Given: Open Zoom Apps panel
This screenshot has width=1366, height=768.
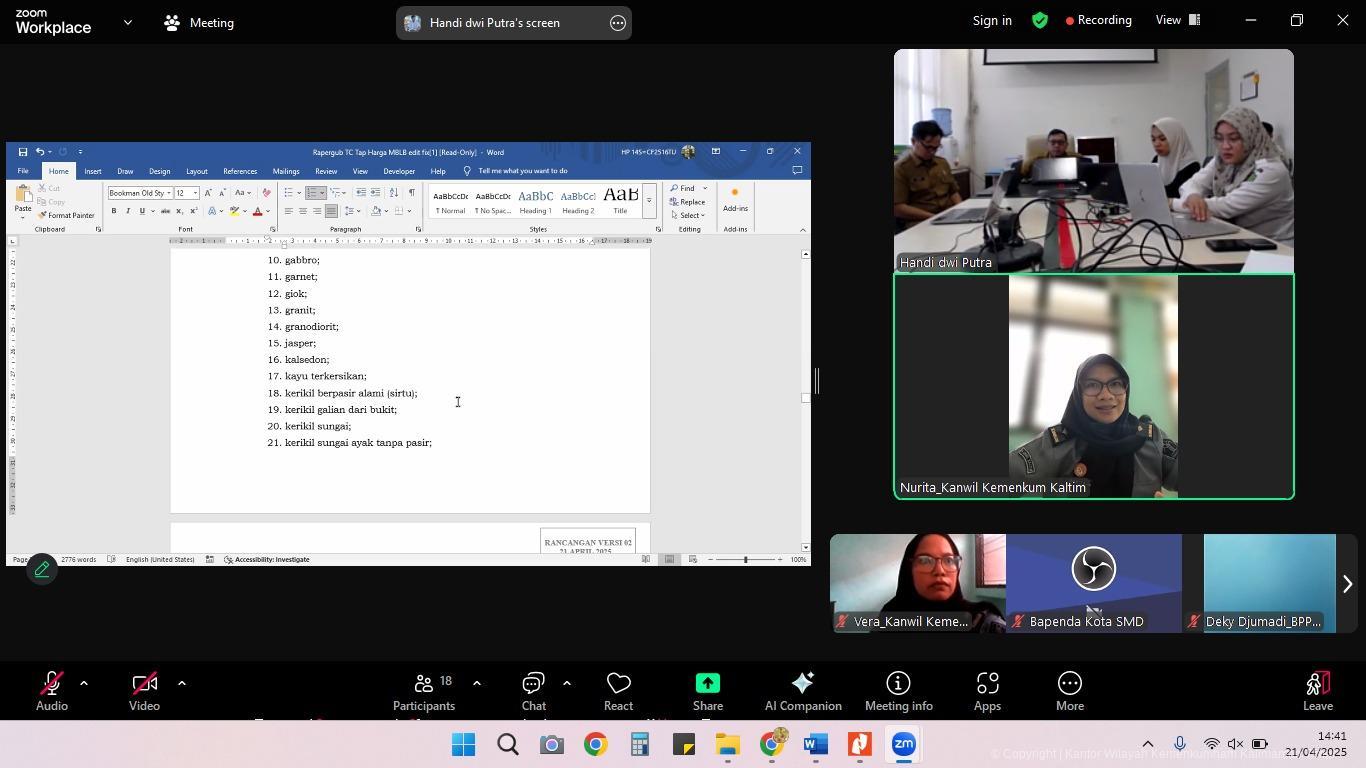Looking at the screenshot, I should tap(987, 691).
